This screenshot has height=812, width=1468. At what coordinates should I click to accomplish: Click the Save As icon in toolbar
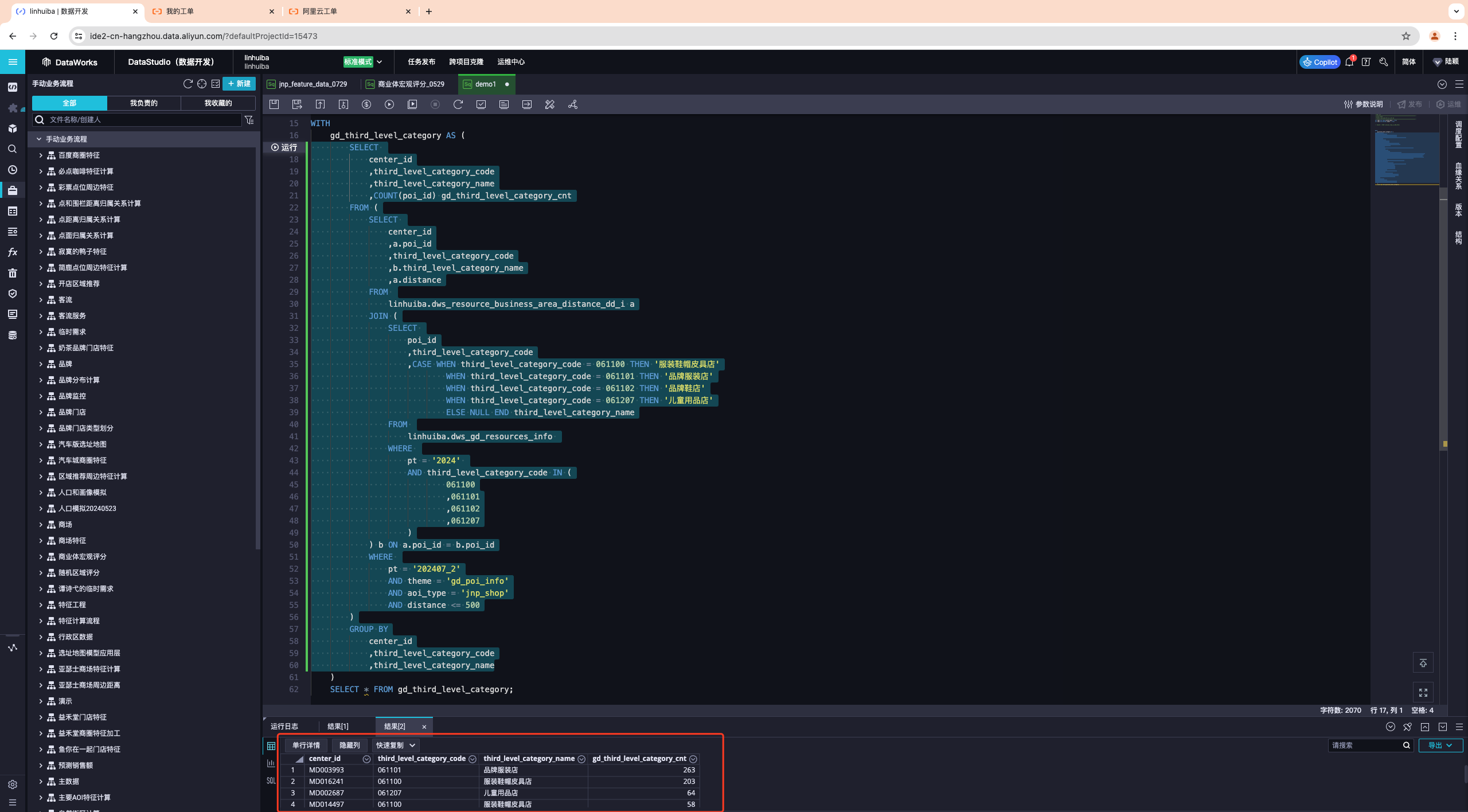coord(297,104)
